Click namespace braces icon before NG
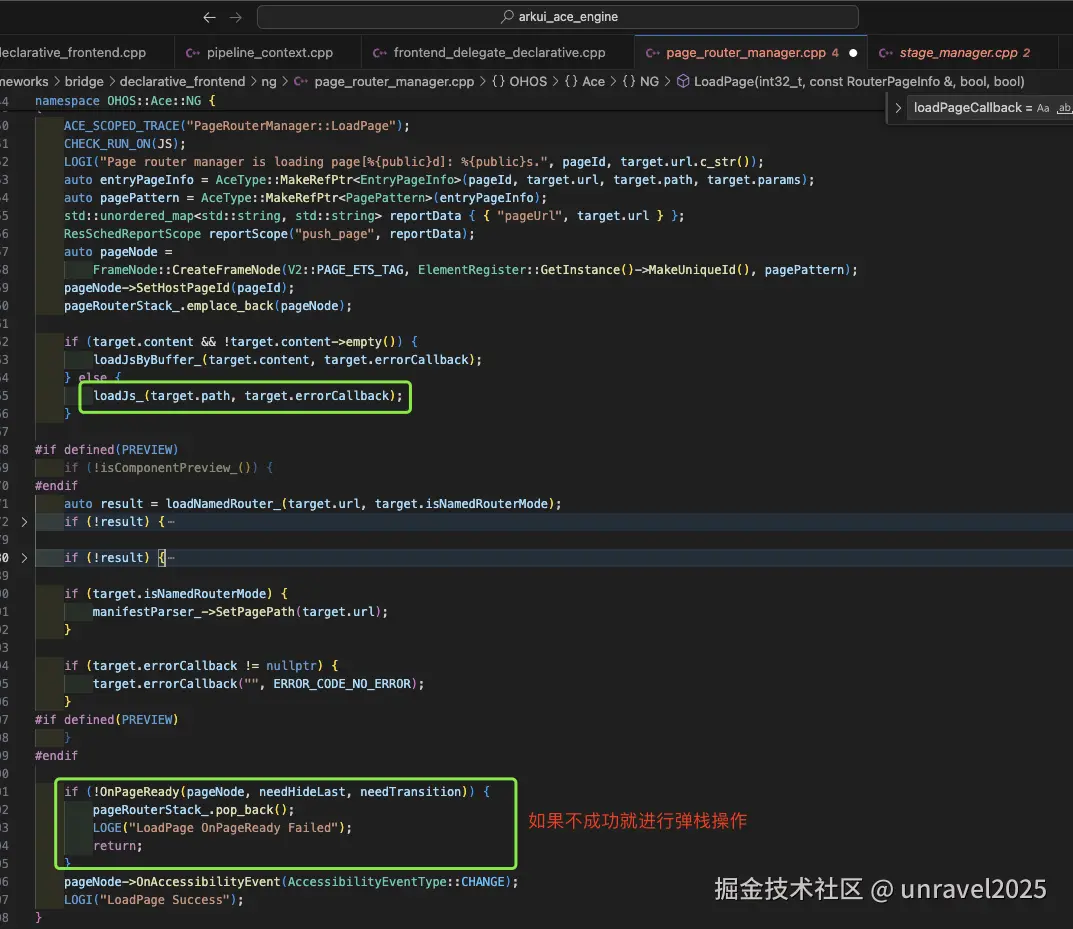This screenshot has width=1073, height=929. coord(629,81)
